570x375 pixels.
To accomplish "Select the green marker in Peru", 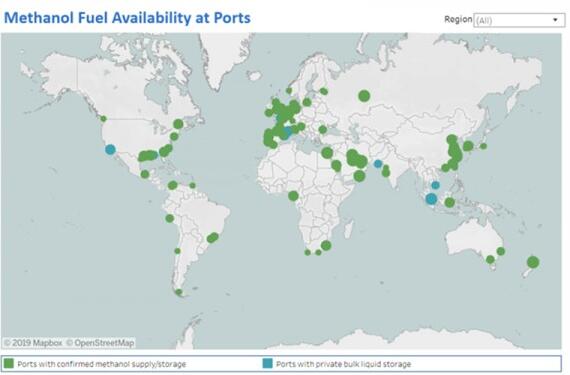I will click(x=169, y=218).
